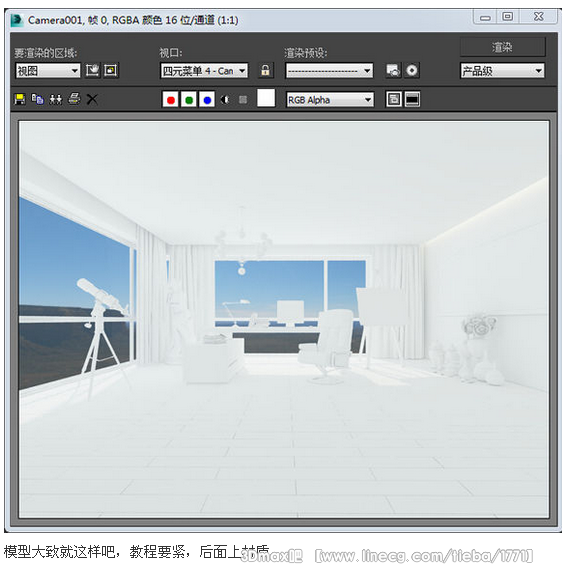Image resolution: width=562 pixels, height=573 pixels.
Task: Open the 视口 (viewport) dropdown 四元菜单 4
Action: click(x=204, y=71)
